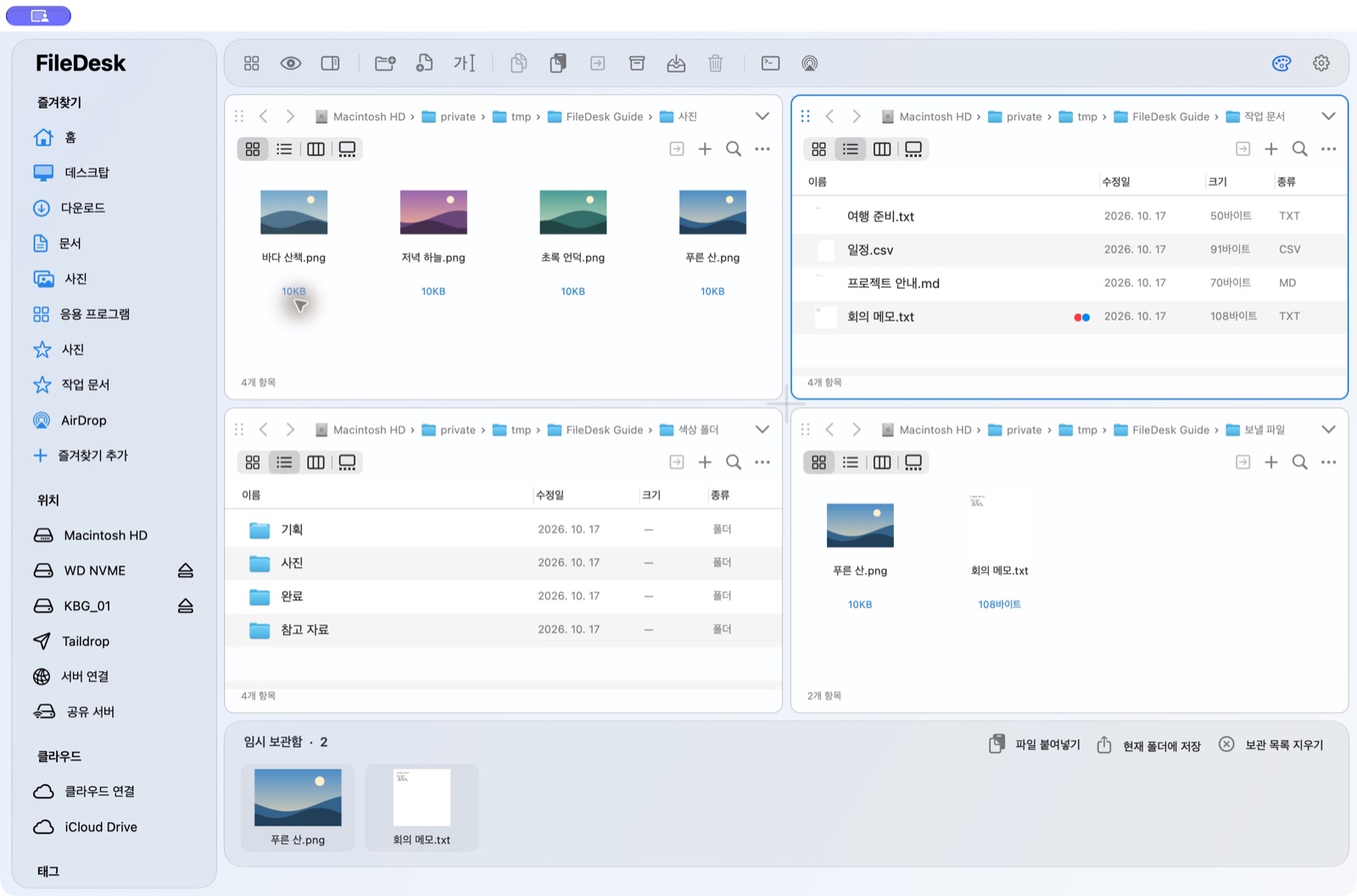The image size is (1357, 896).
Task: Open the terminal icon in toolbar
Action: coord(770,64)
